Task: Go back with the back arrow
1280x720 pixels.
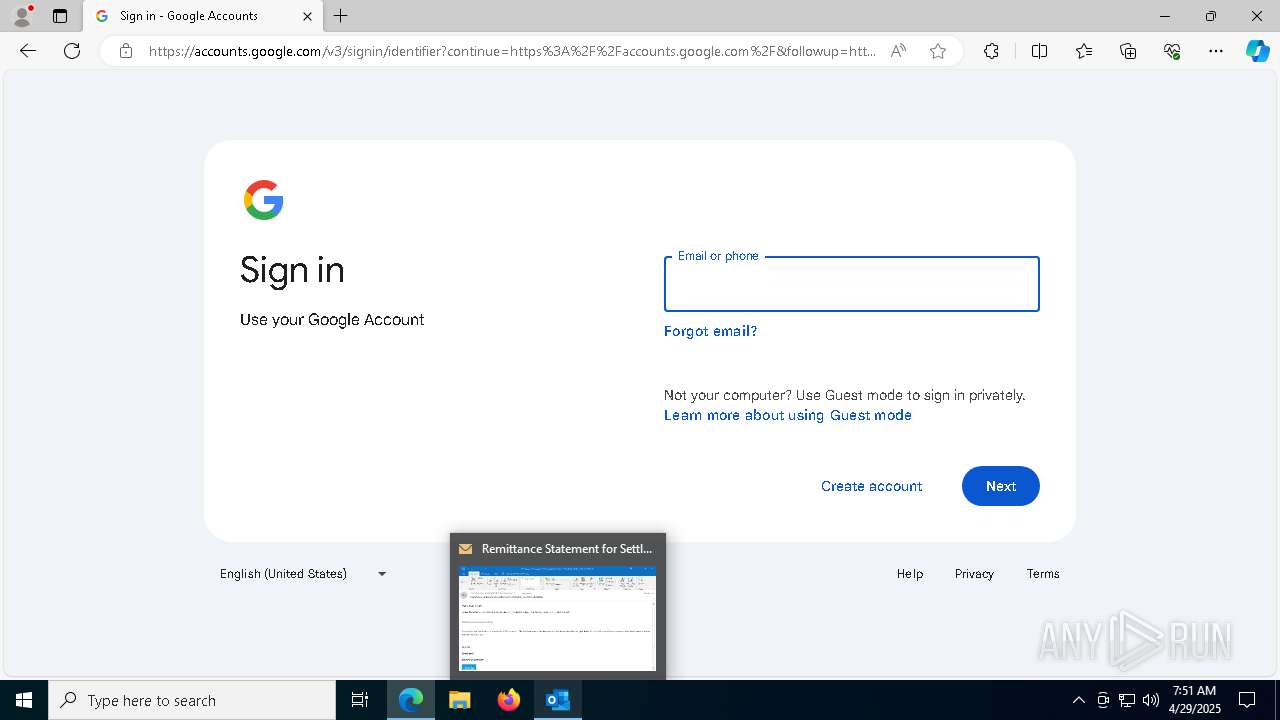Action: pos(28,51)
